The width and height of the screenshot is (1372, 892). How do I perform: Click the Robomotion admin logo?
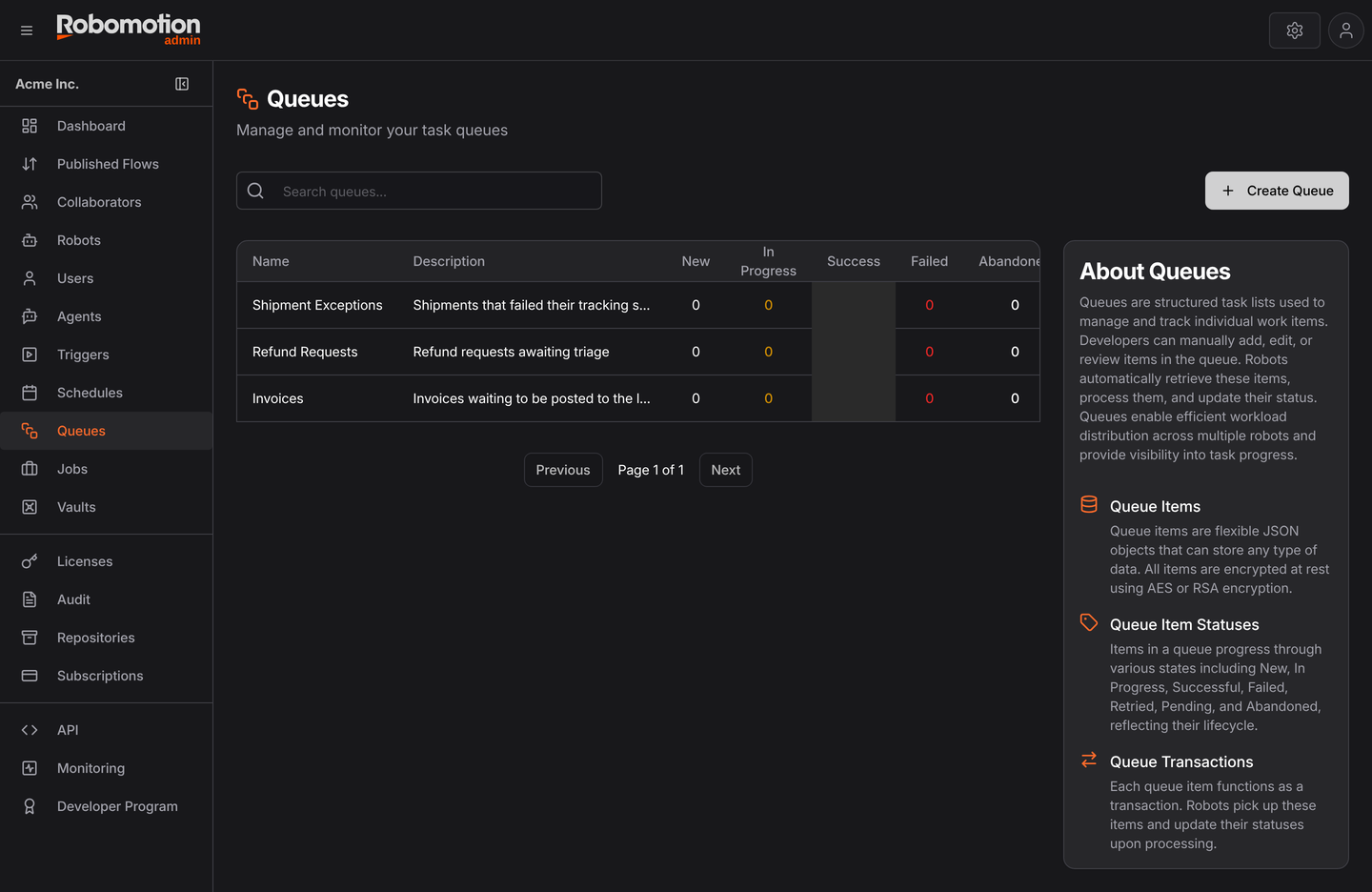coord(129,29)
